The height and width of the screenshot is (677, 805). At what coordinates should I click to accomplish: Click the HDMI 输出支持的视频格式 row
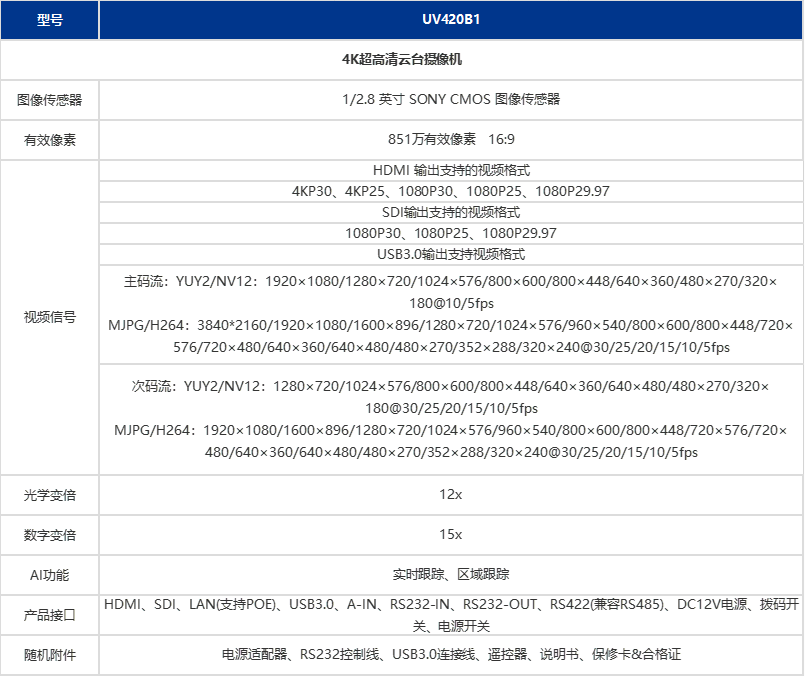(x=450, y=171)
